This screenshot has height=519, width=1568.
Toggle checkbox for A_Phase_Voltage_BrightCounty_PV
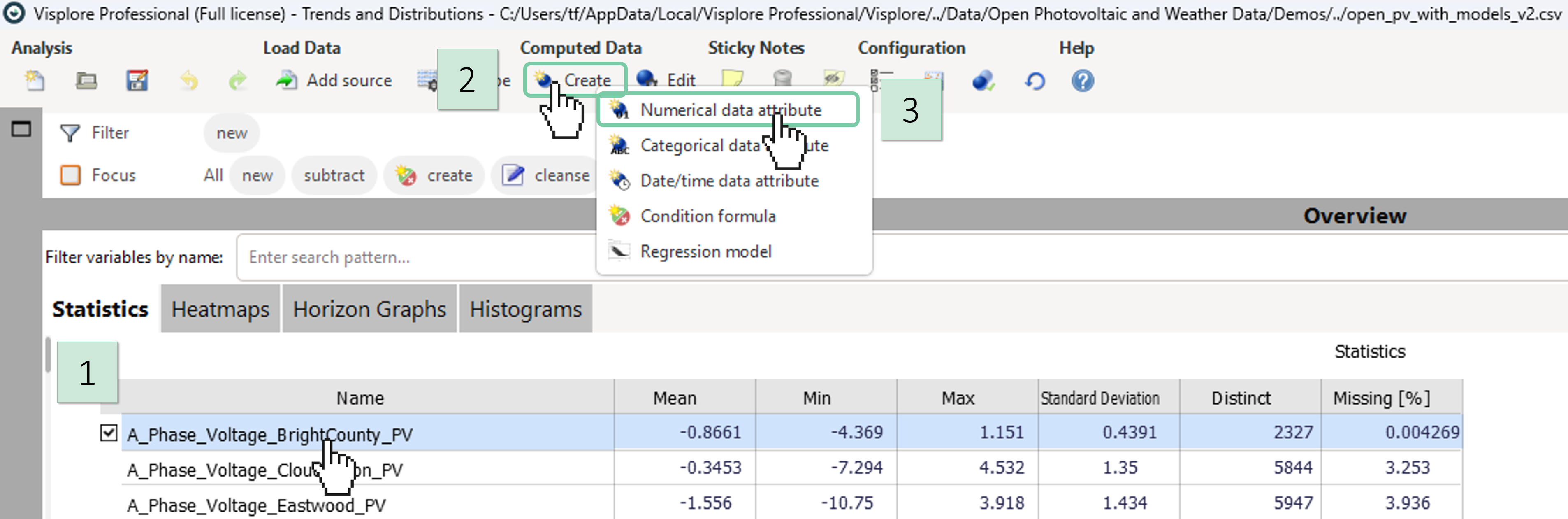108,433
